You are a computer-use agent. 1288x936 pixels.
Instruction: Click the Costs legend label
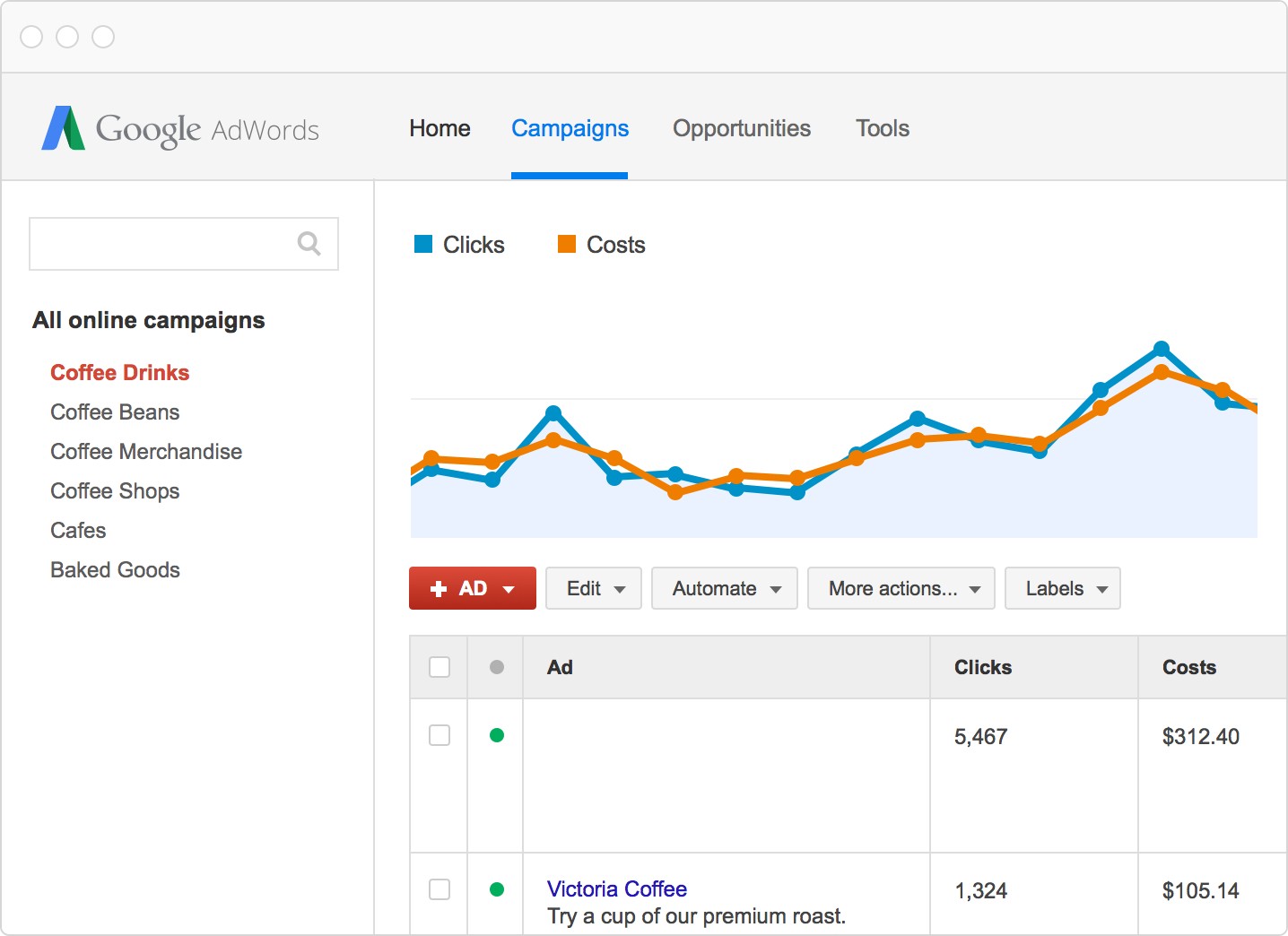[616, 245]
